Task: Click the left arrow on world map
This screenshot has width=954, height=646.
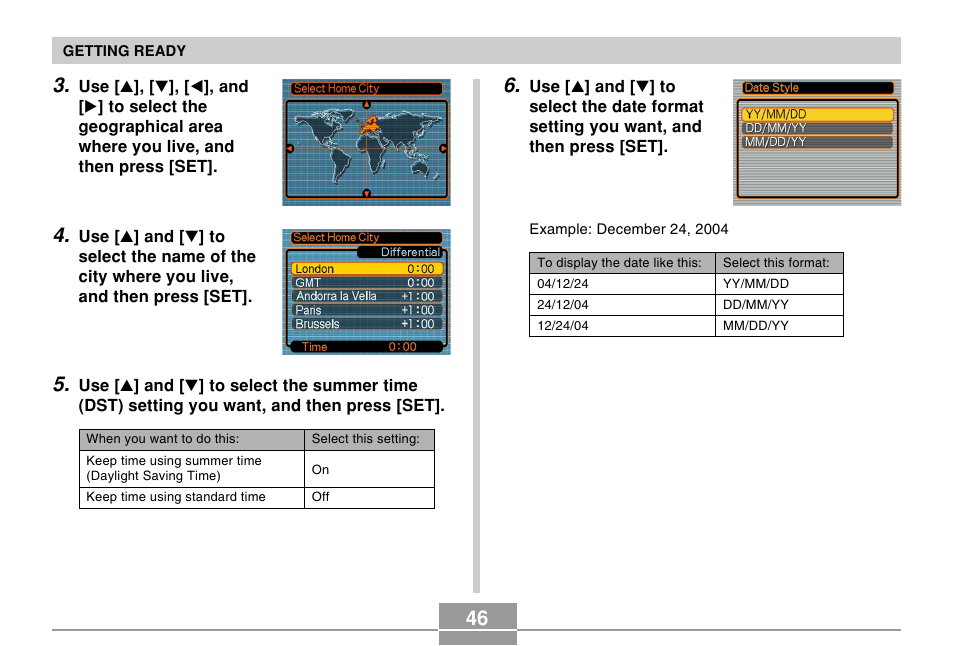Action: click(290, 148)
